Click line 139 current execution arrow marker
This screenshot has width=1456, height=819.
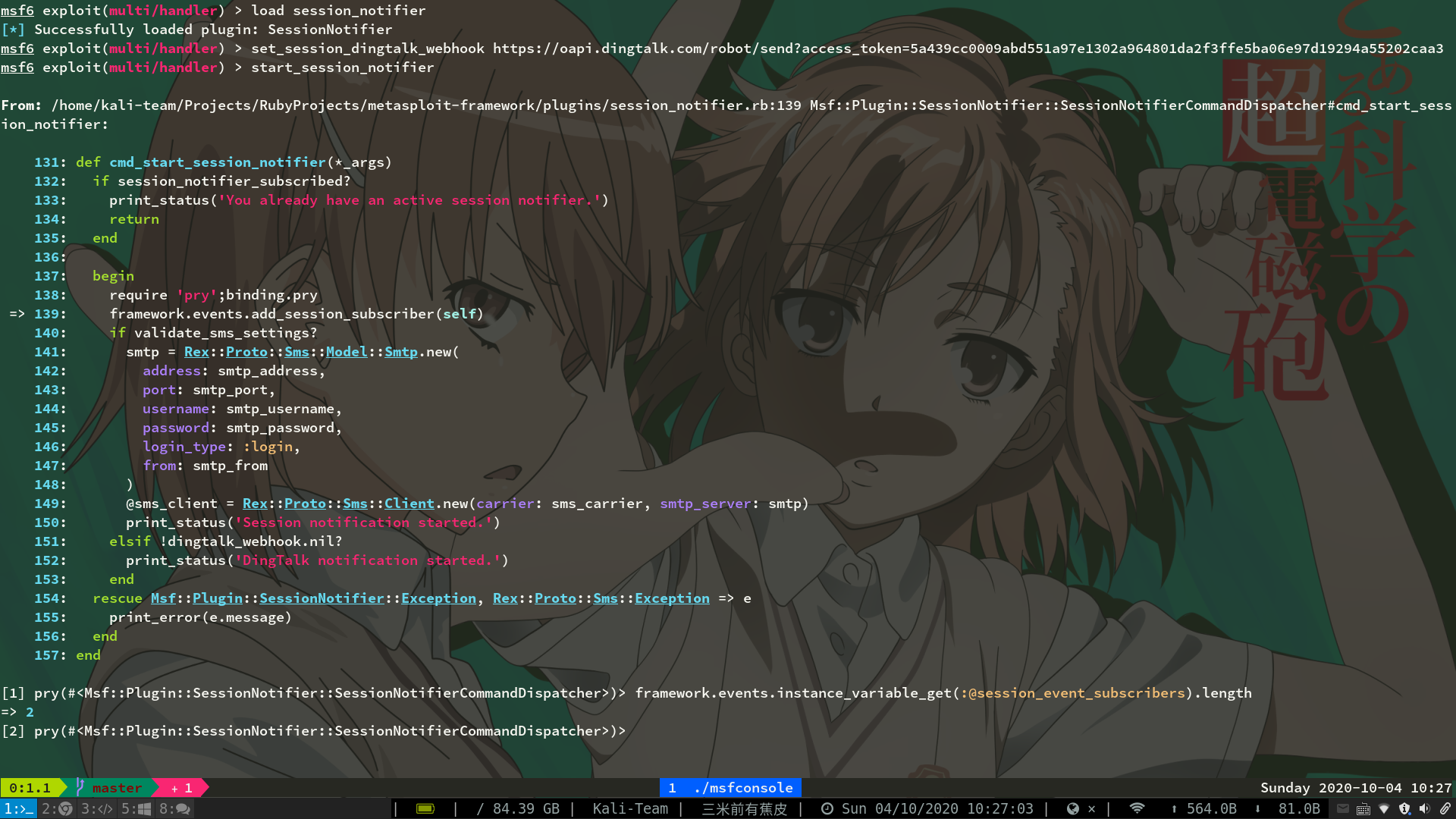[17, 314]
